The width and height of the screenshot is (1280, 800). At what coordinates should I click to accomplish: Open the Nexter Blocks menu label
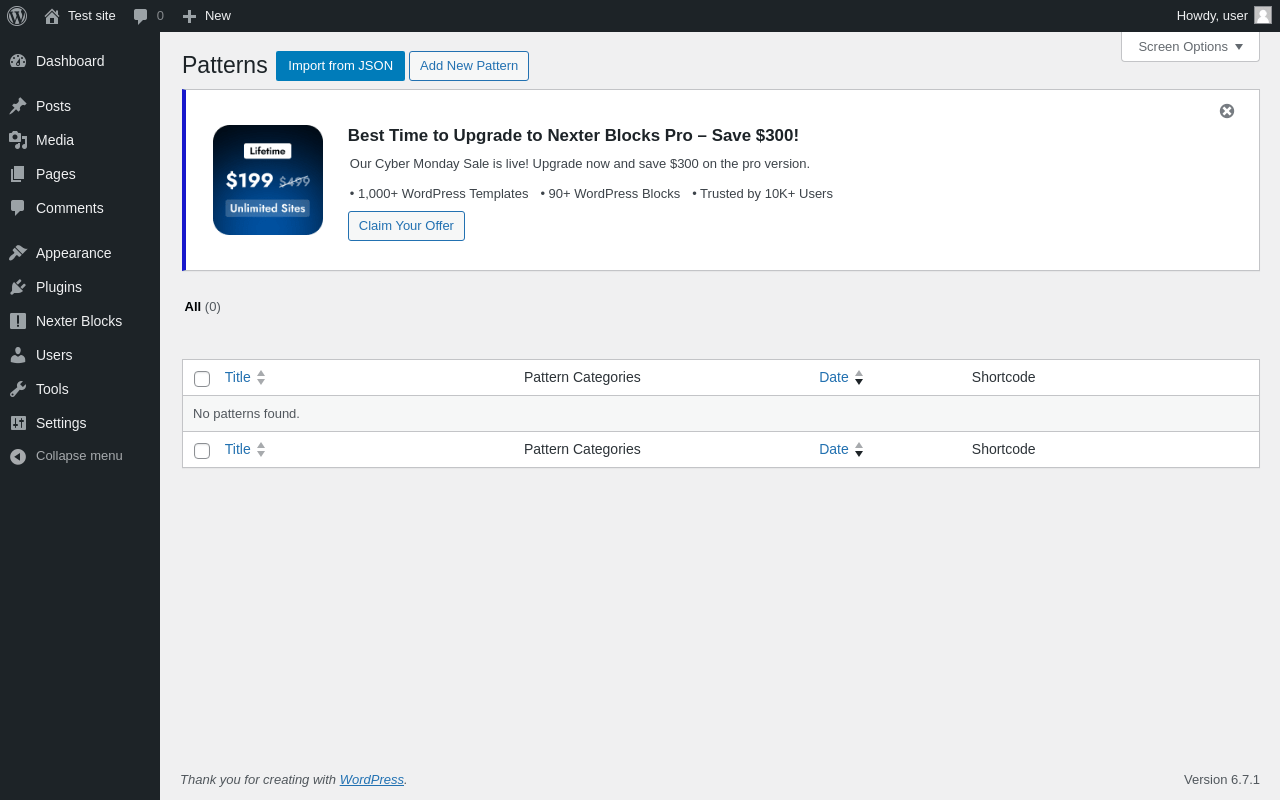pyautogui.click(x=79, y=321)
